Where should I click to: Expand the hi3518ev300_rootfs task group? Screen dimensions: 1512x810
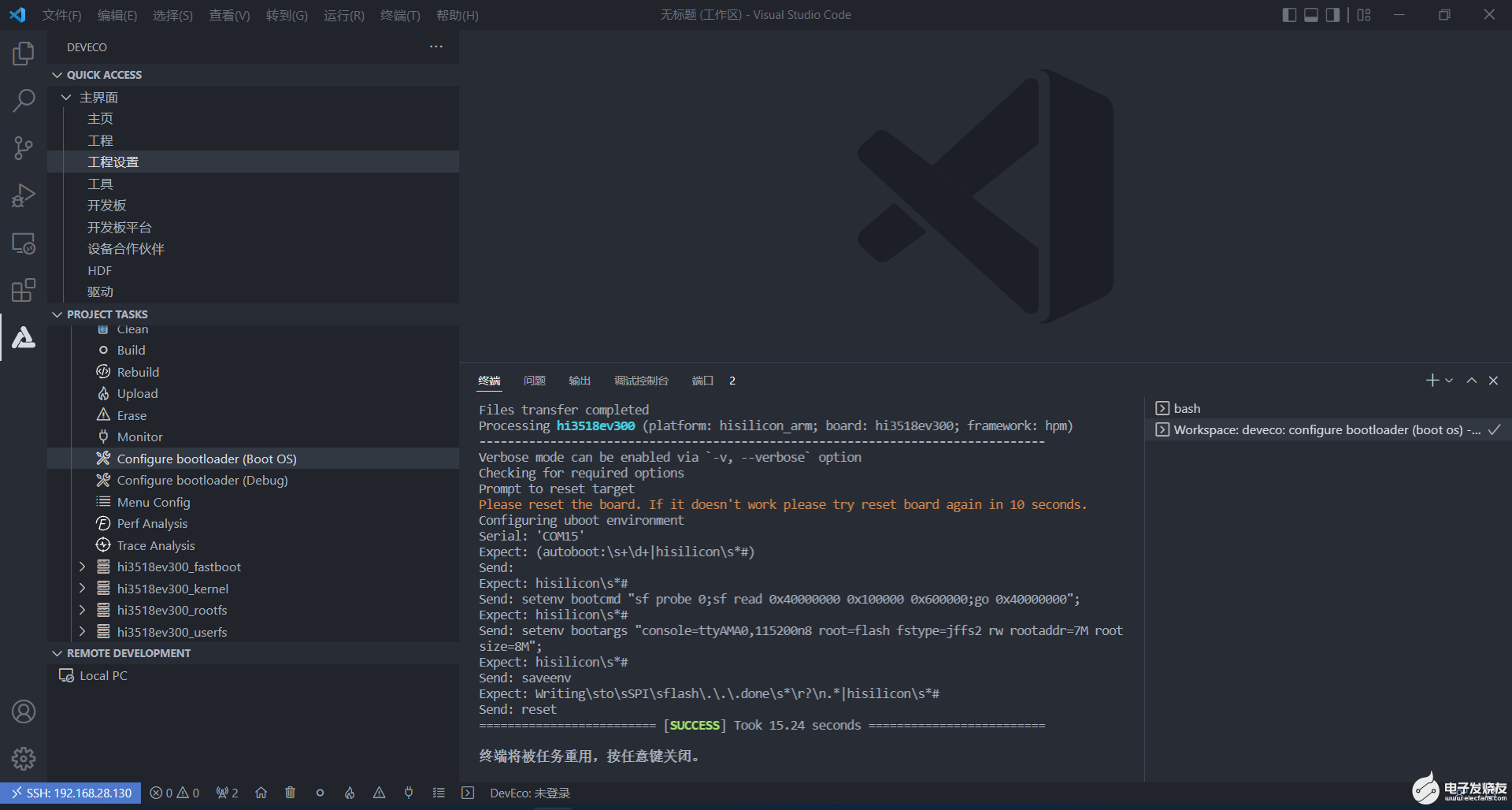[x=82, y=610]
